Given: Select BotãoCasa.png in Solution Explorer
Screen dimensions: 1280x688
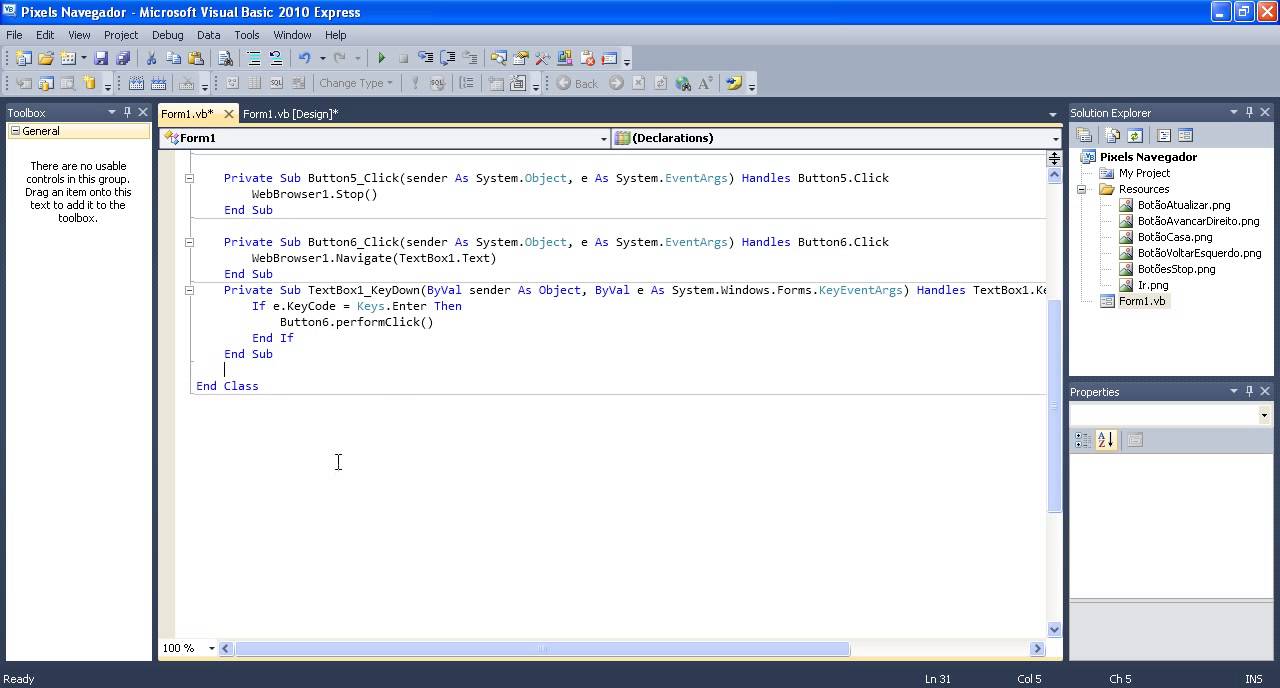Looking at the screenshot, I should pos(1175,237).
